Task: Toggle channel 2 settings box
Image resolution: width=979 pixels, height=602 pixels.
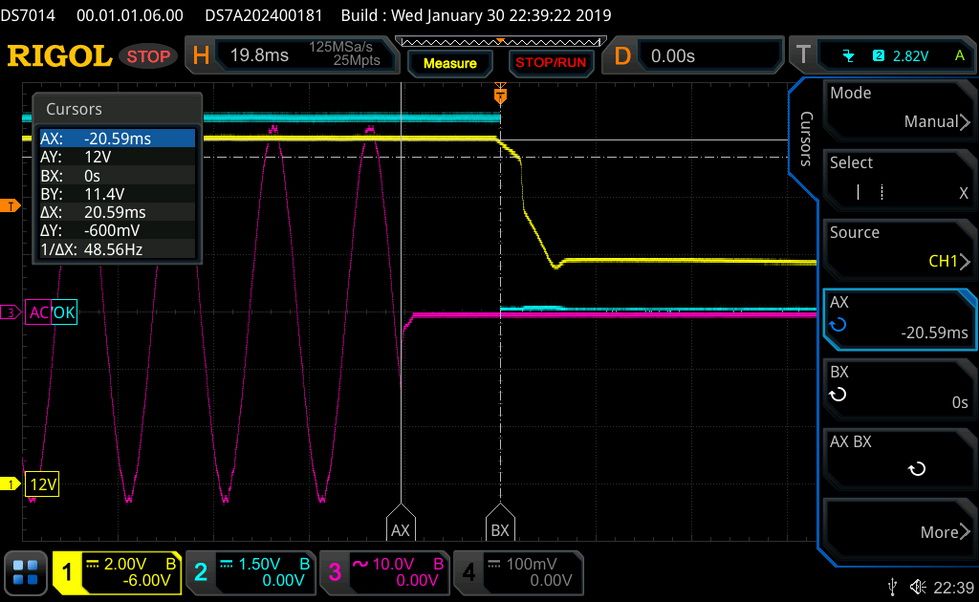Action: point(251,573)
